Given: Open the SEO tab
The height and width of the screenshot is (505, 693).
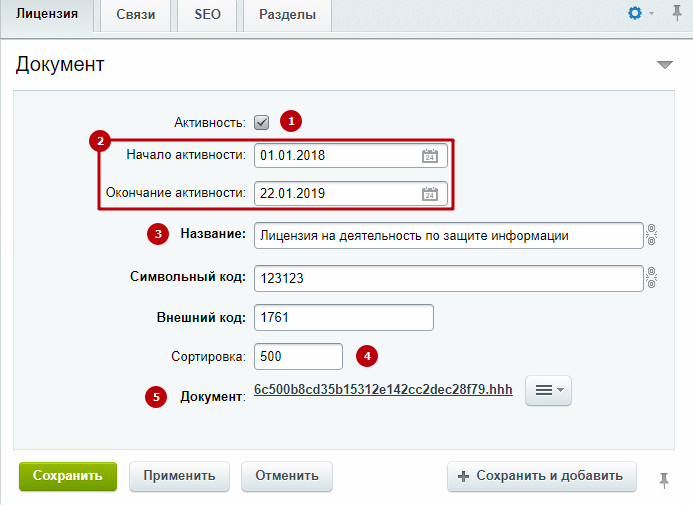Looking at the screenshot, I should (x=207, y=15).
